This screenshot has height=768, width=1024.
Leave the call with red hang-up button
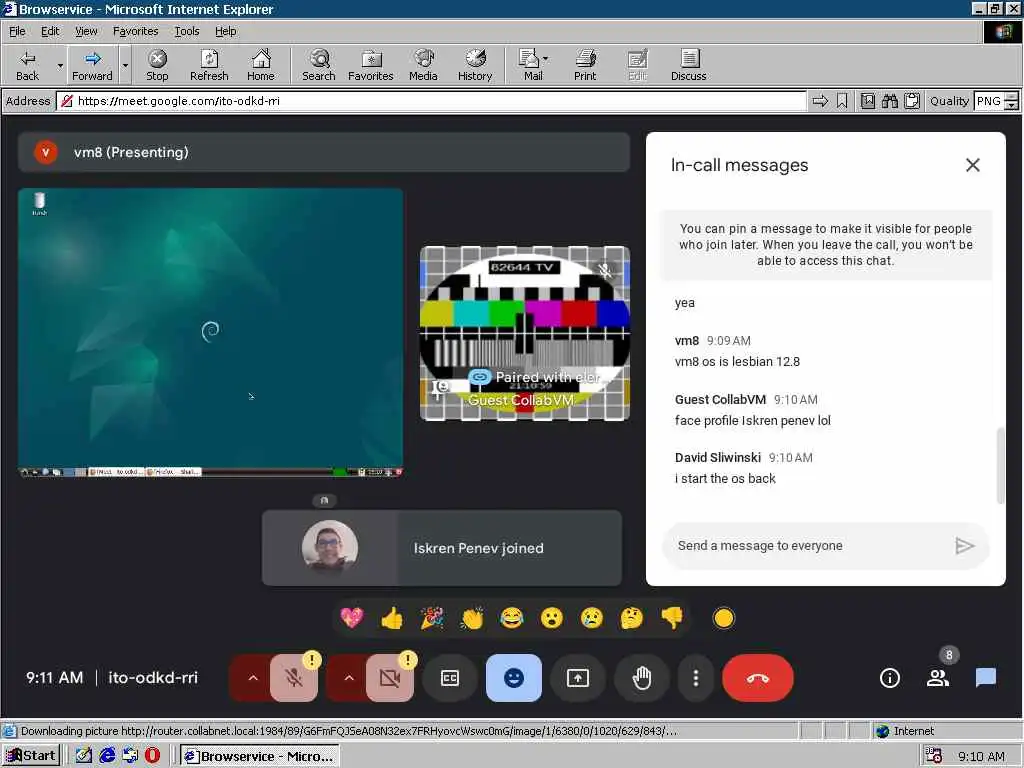pyautogui.click(x=758, y=678)
